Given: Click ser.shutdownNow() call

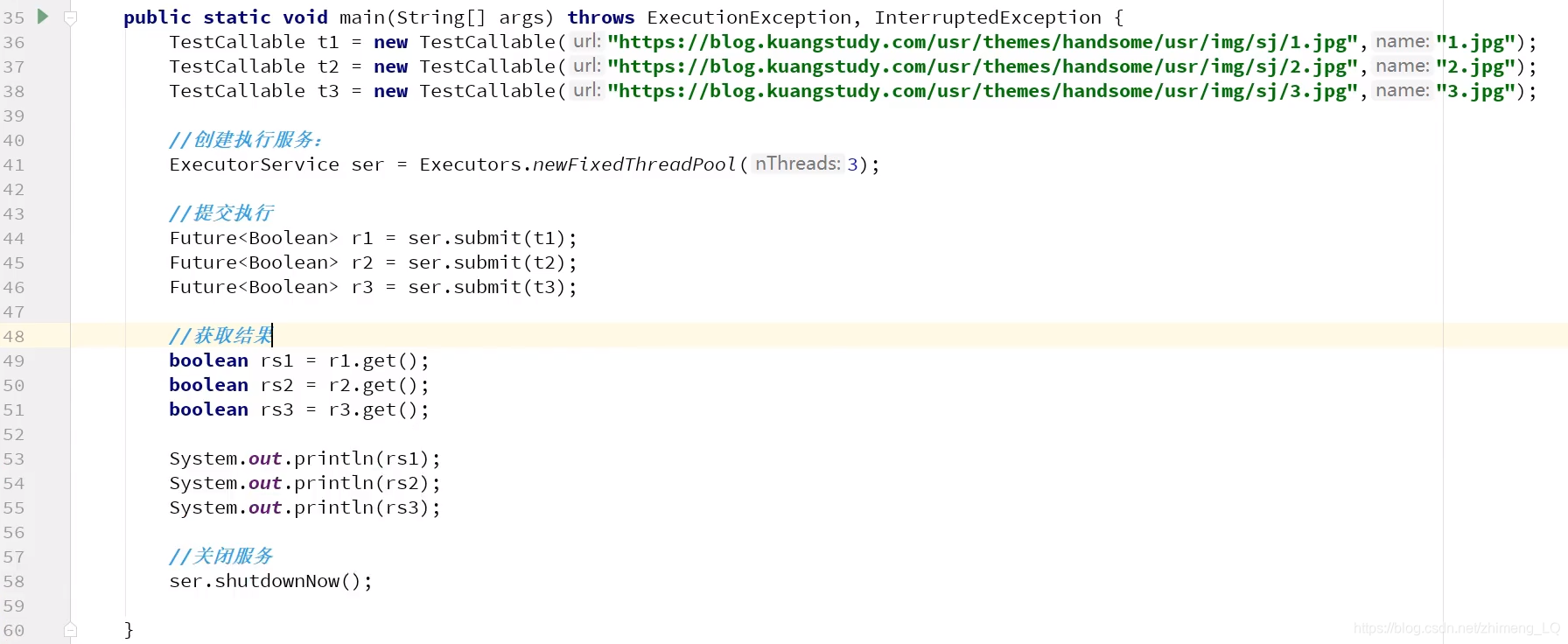Looking at the screenshot, I should click(x=270, y=581).
